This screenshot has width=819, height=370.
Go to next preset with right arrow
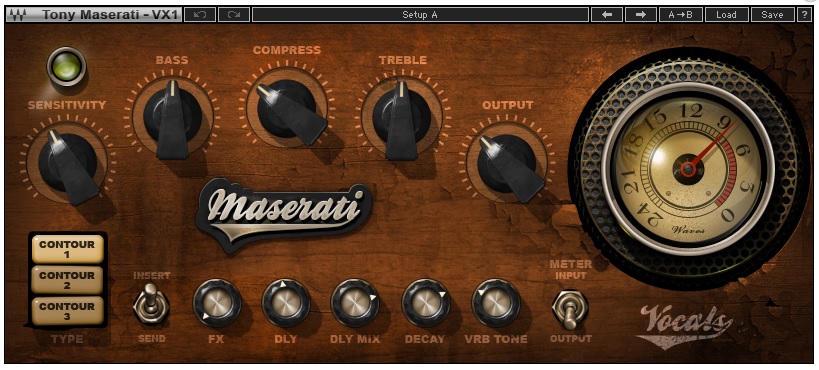640,15
